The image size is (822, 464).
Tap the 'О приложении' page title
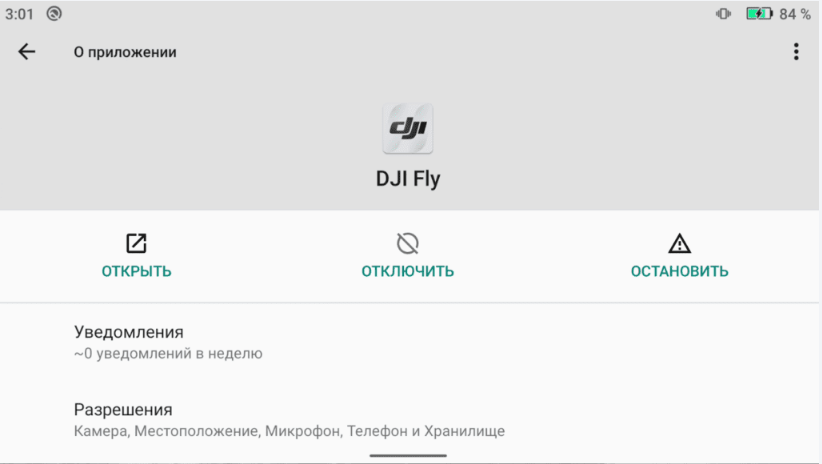point(125,52)
